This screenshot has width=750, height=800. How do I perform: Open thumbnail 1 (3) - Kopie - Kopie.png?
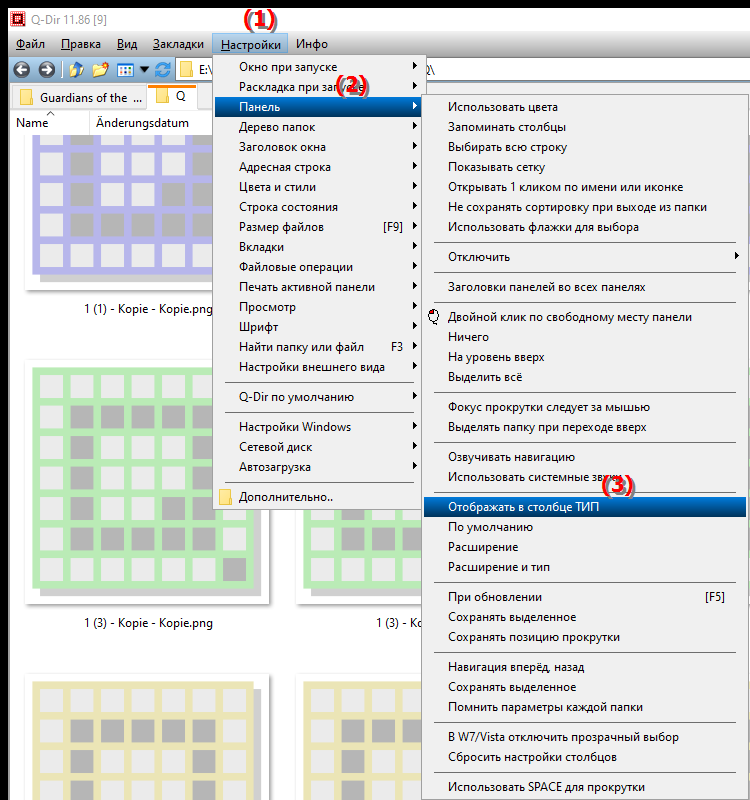[148, 490]
